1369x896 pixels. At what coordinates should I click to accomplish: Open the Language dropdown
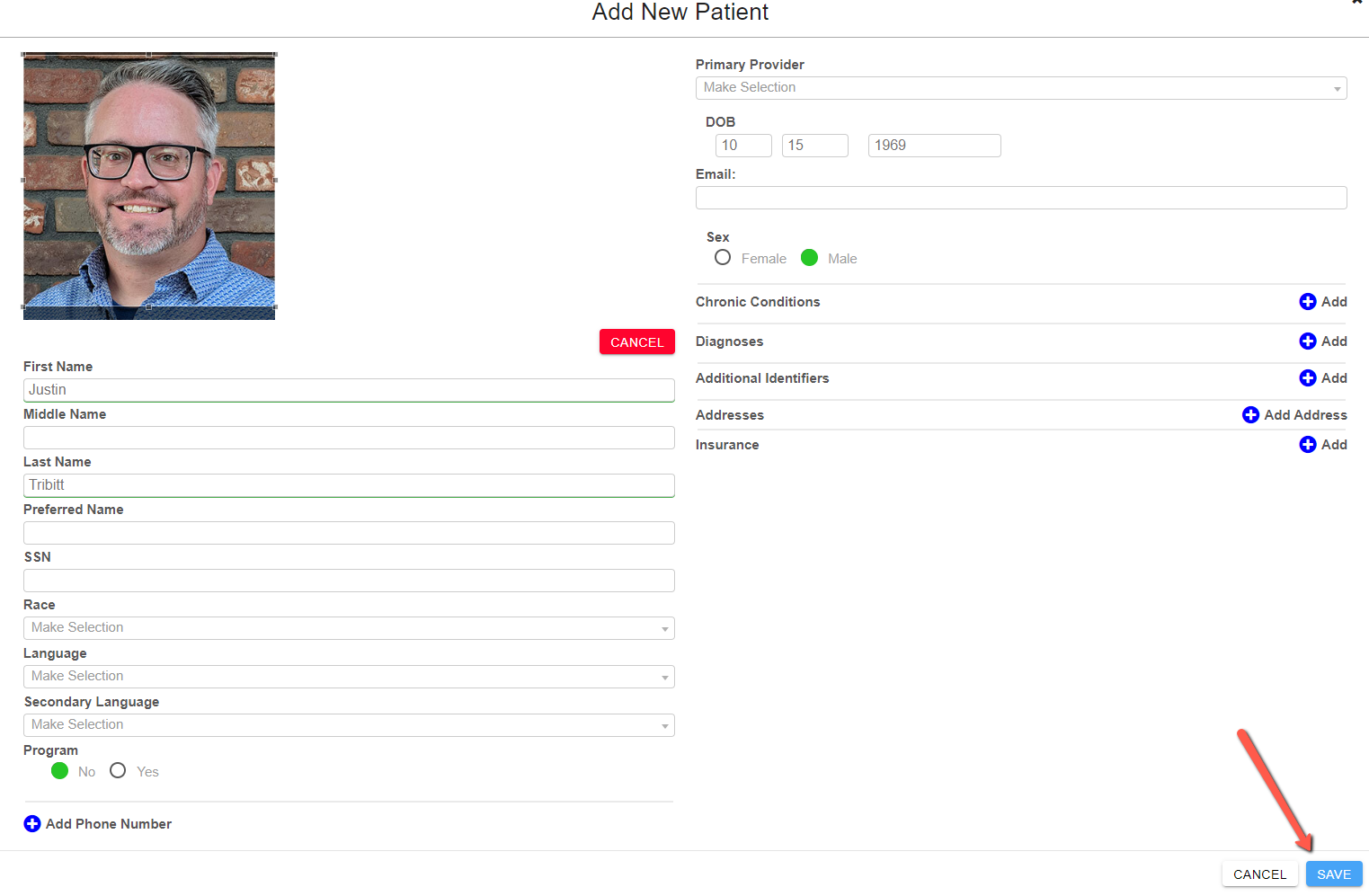pyautogui.click(x=349, y=677)
